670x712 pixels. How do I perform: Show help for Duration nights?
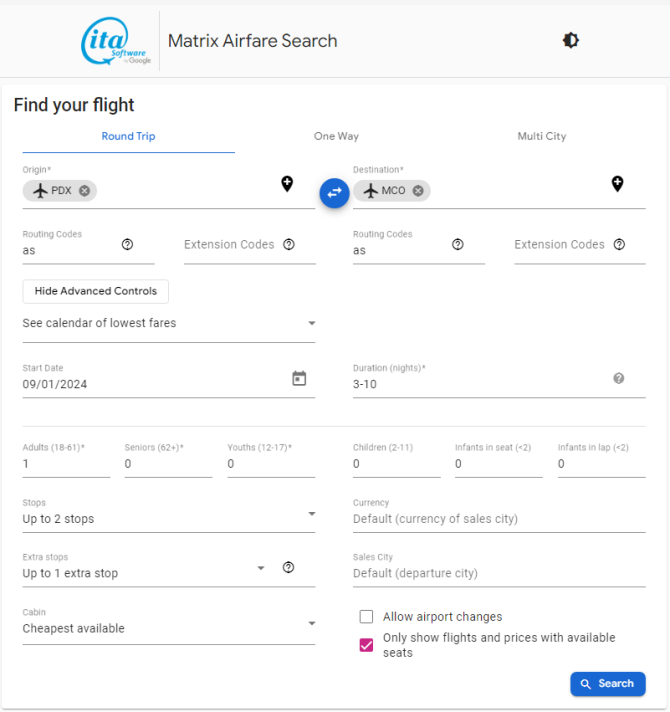coord(618,378)
